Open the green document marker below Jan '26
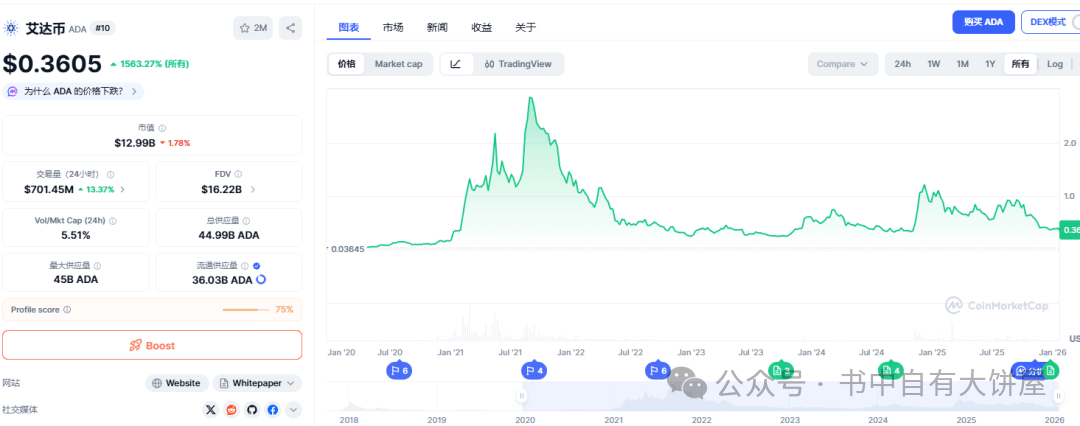The width and height of the screenshot is (1080, 426). [x=1050, y=371]
